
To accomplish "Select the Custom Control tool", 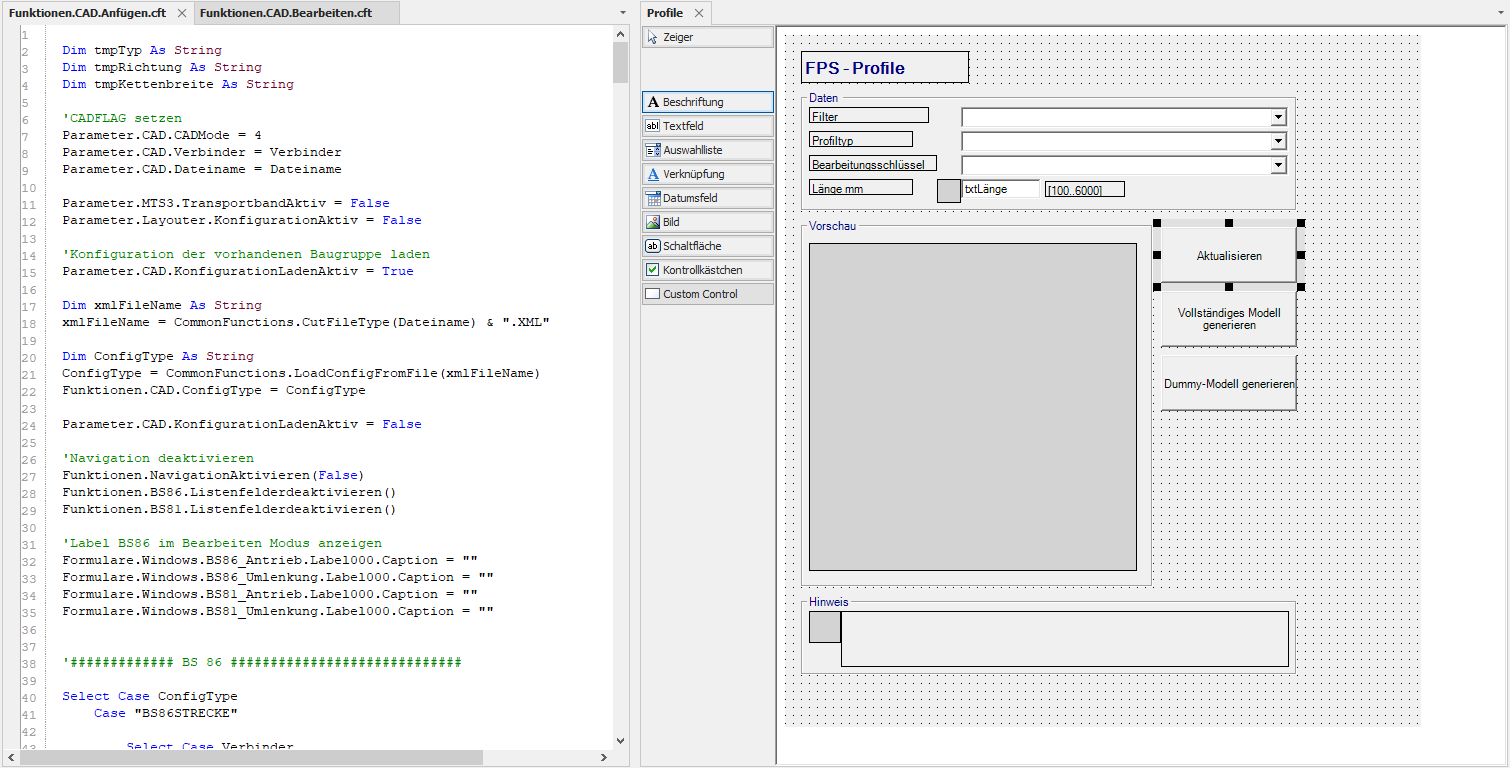I will click(707, 294).
